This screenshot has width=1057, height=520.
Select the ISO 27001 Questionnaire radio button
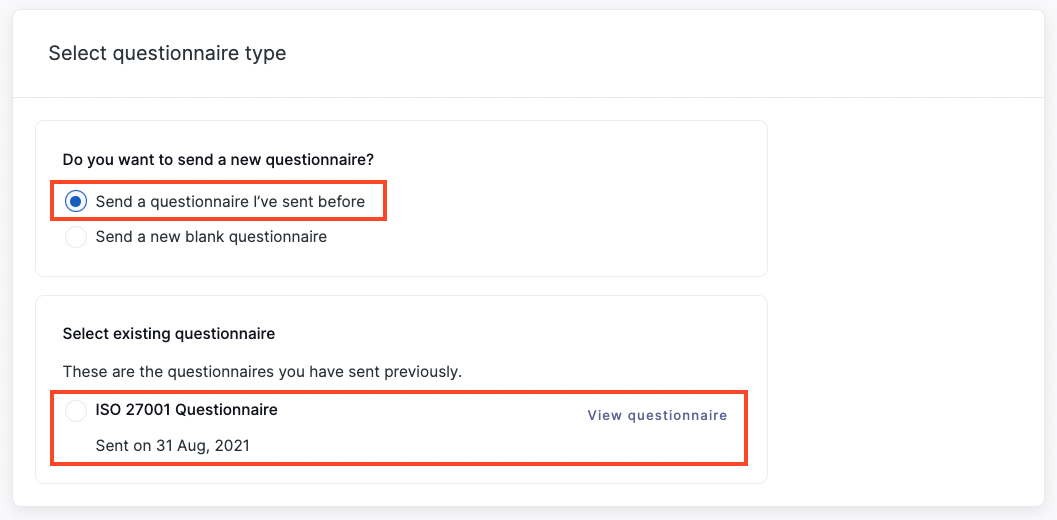point(76,410)
